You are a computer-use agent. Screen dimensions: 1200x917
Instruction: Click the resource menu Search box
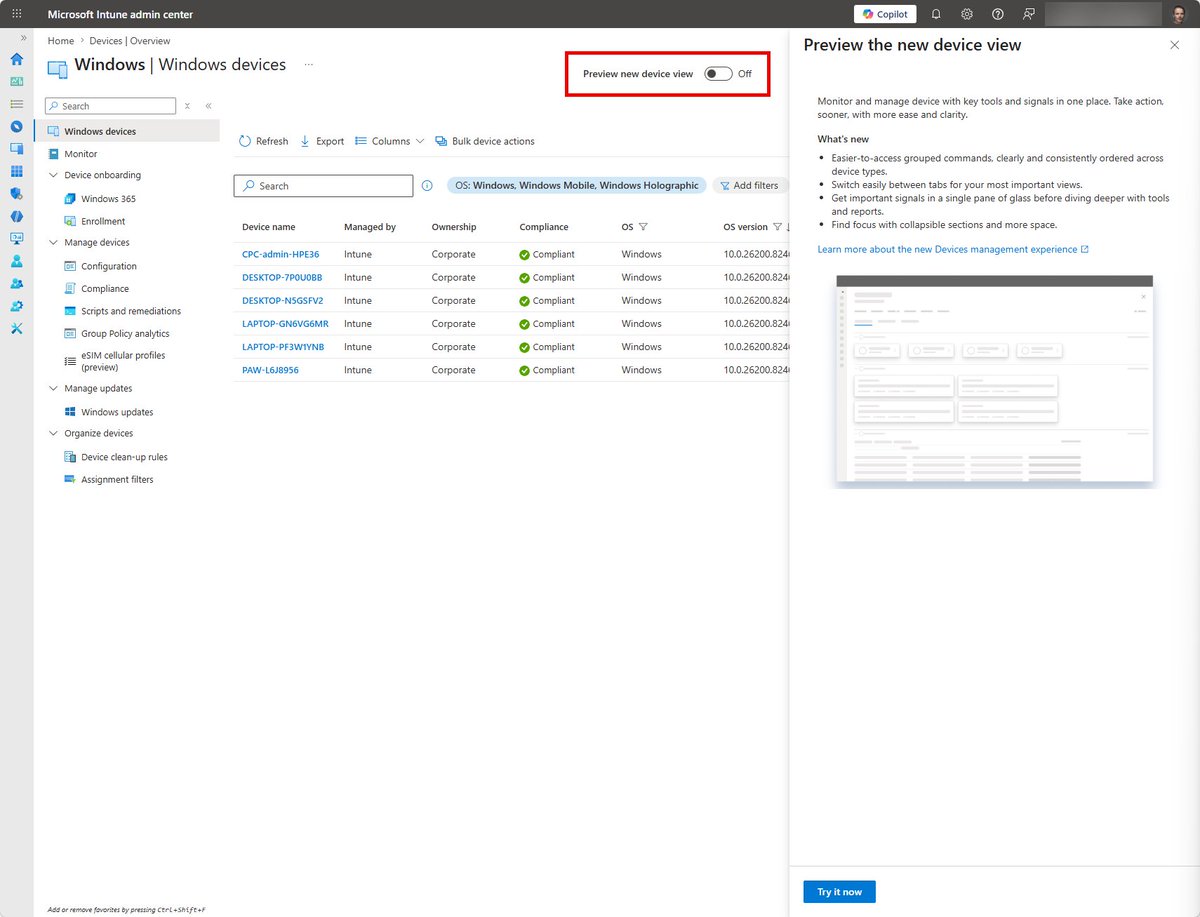click(110, 106)
